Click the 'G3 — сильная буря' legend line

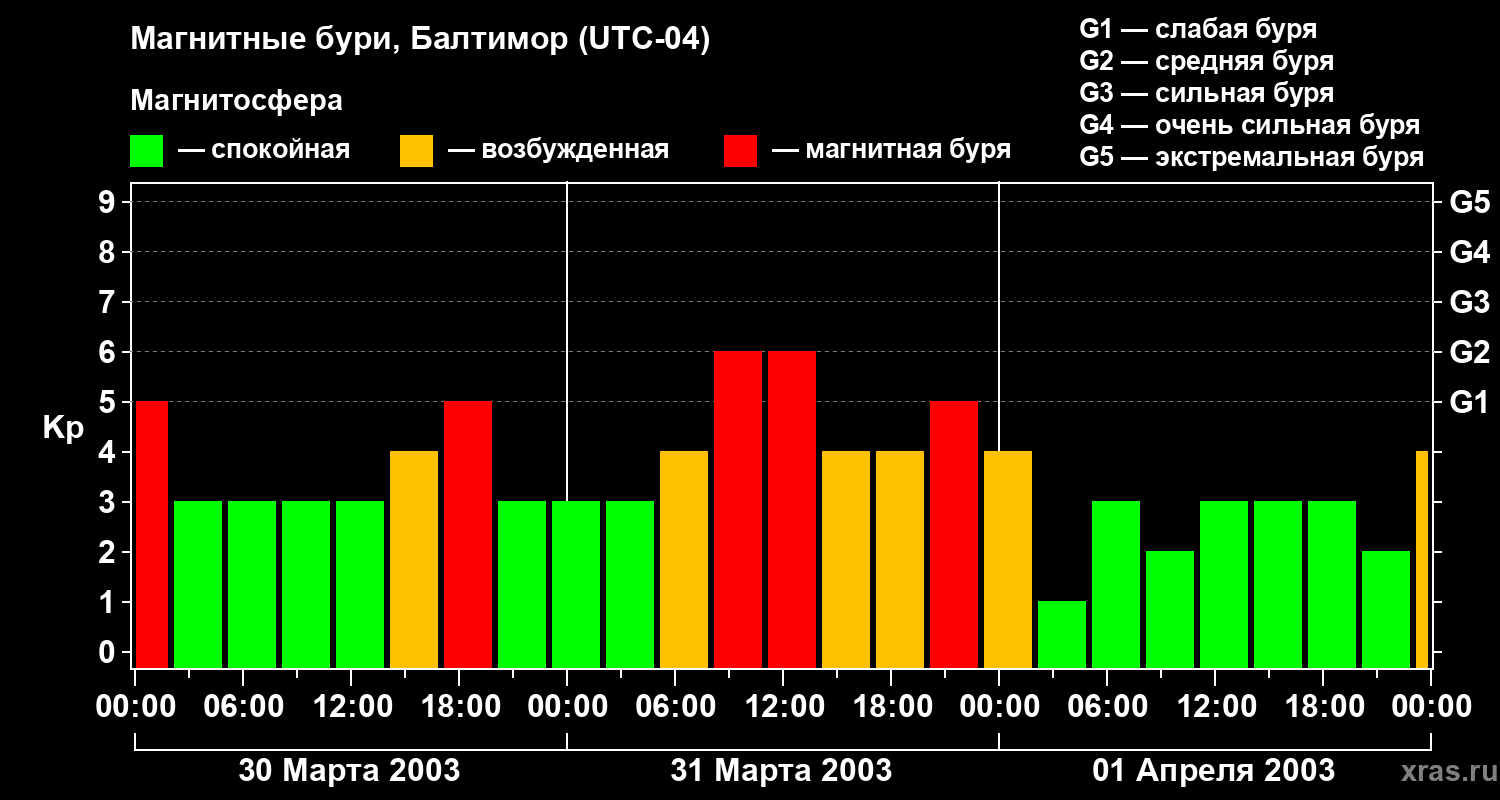click(x=1206, y=93)
